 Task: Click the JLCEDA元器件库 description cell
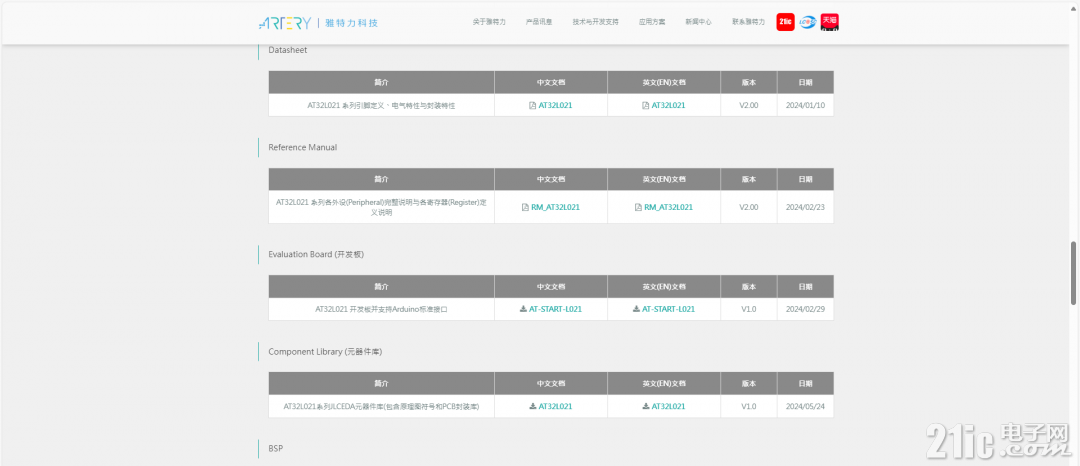[382, 406]
